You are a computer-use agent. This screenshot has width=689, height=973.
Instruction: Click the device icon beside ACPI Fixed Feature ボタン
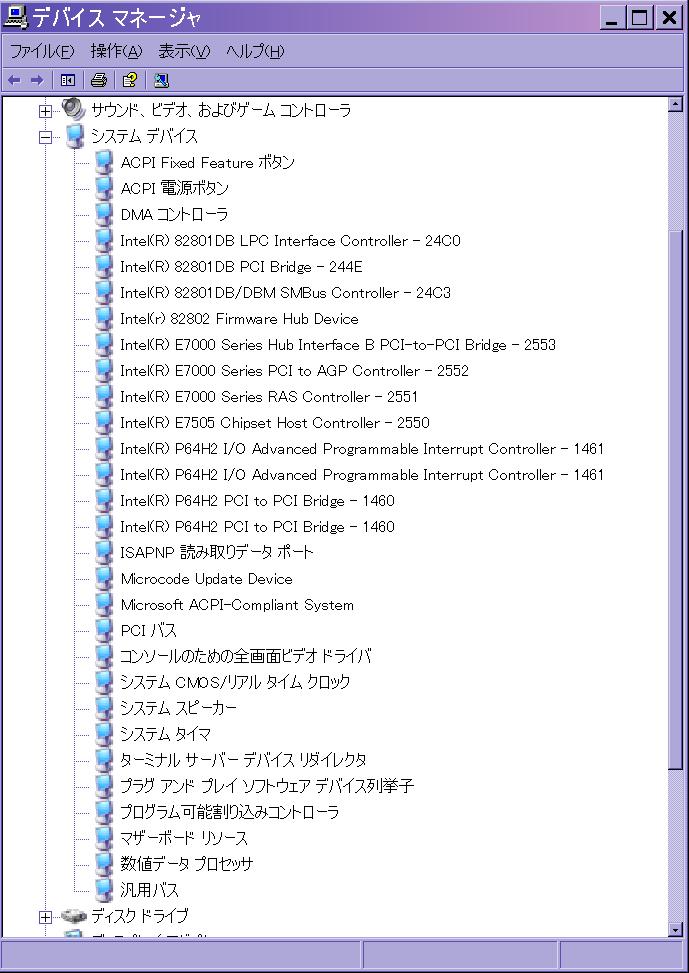(x=103, y=163)
